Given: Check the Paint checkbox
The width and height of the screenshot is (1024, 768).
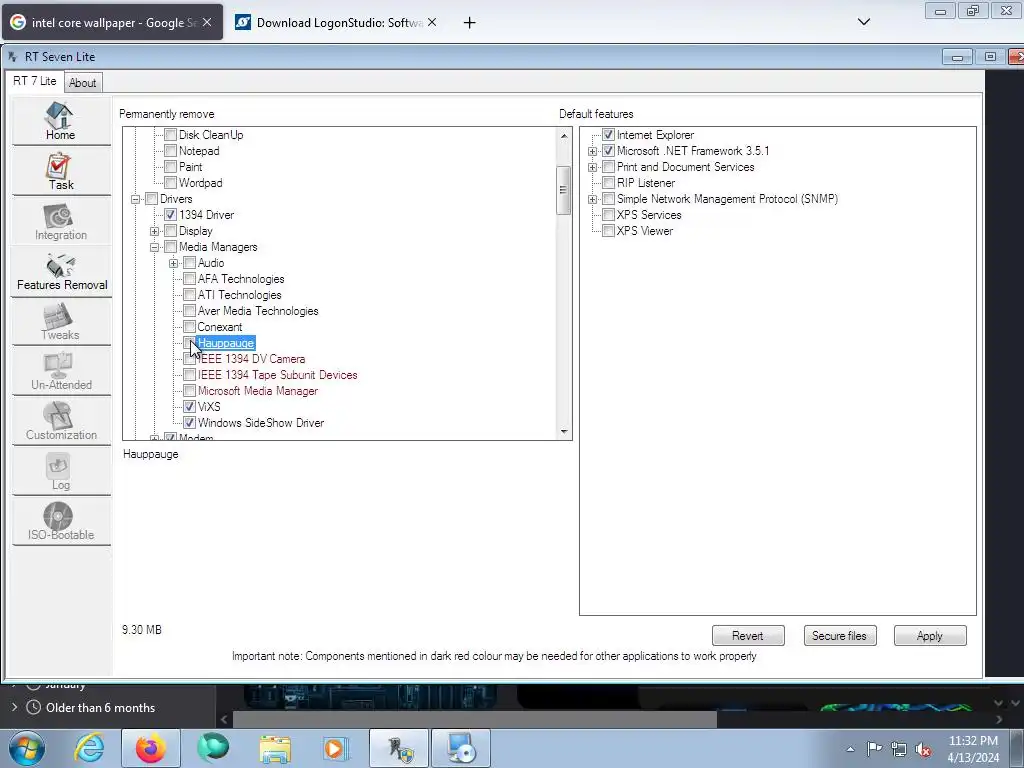Looking at the screenshot, I should click(170, 167).
